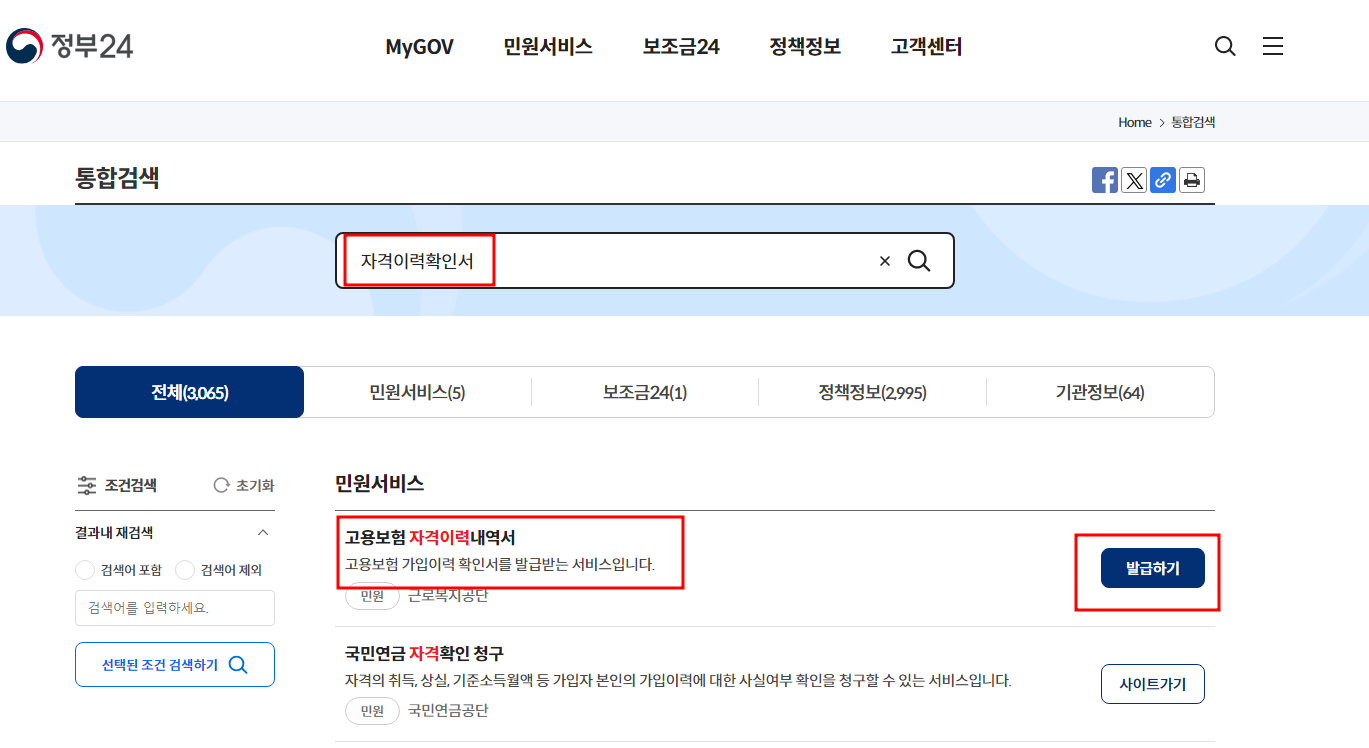Open the hamburger menu
Image resolution: width=1369 pixels, height=748 pixels.
click(1272, 46)
